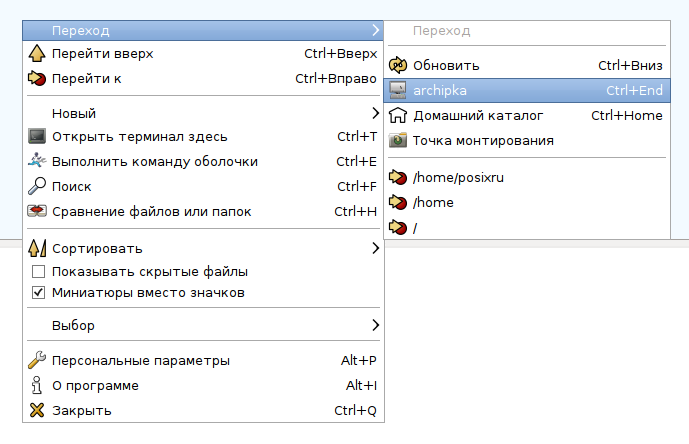Click the Ctrl+Вниз shortcut label

click(630, 66)
